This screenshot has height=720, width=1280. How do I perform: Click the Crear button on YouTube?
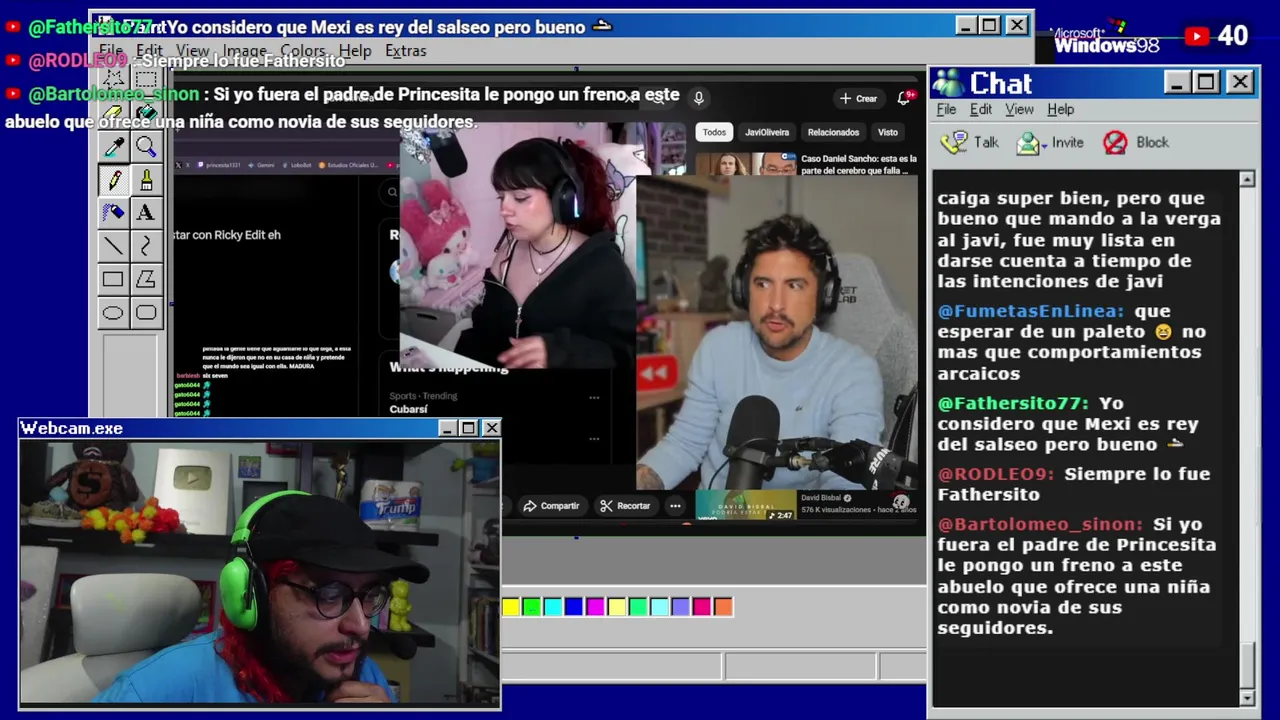[859, 98]
